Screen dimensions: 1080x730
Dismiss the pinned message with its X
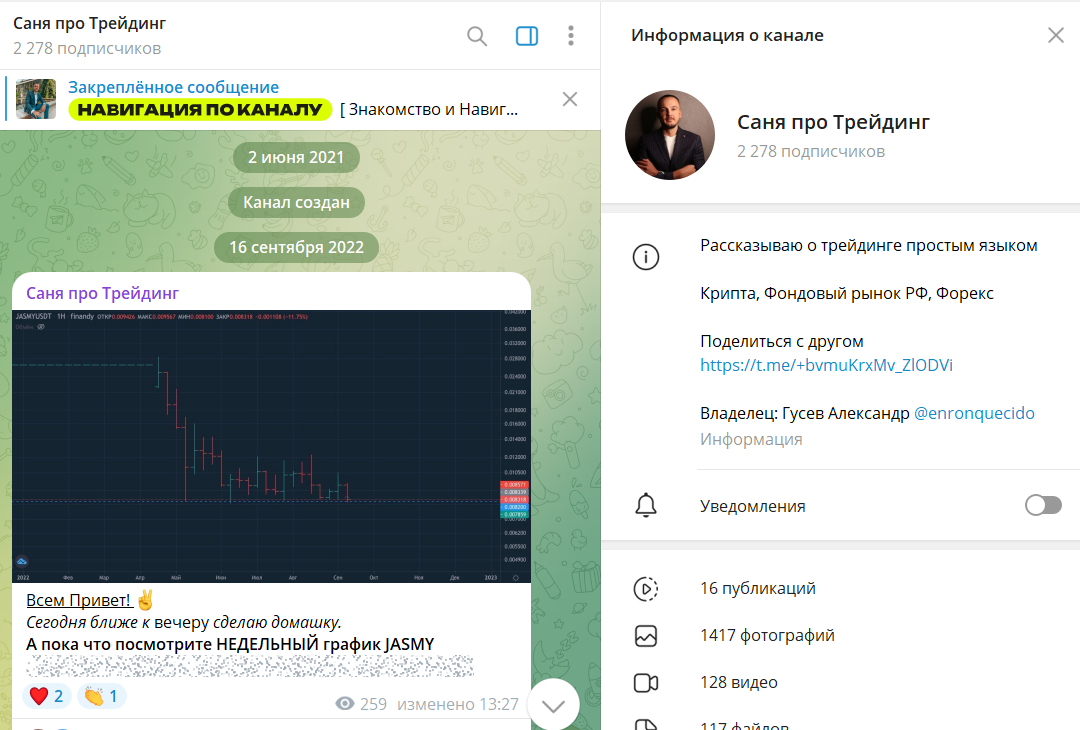(x=570, y=99)
